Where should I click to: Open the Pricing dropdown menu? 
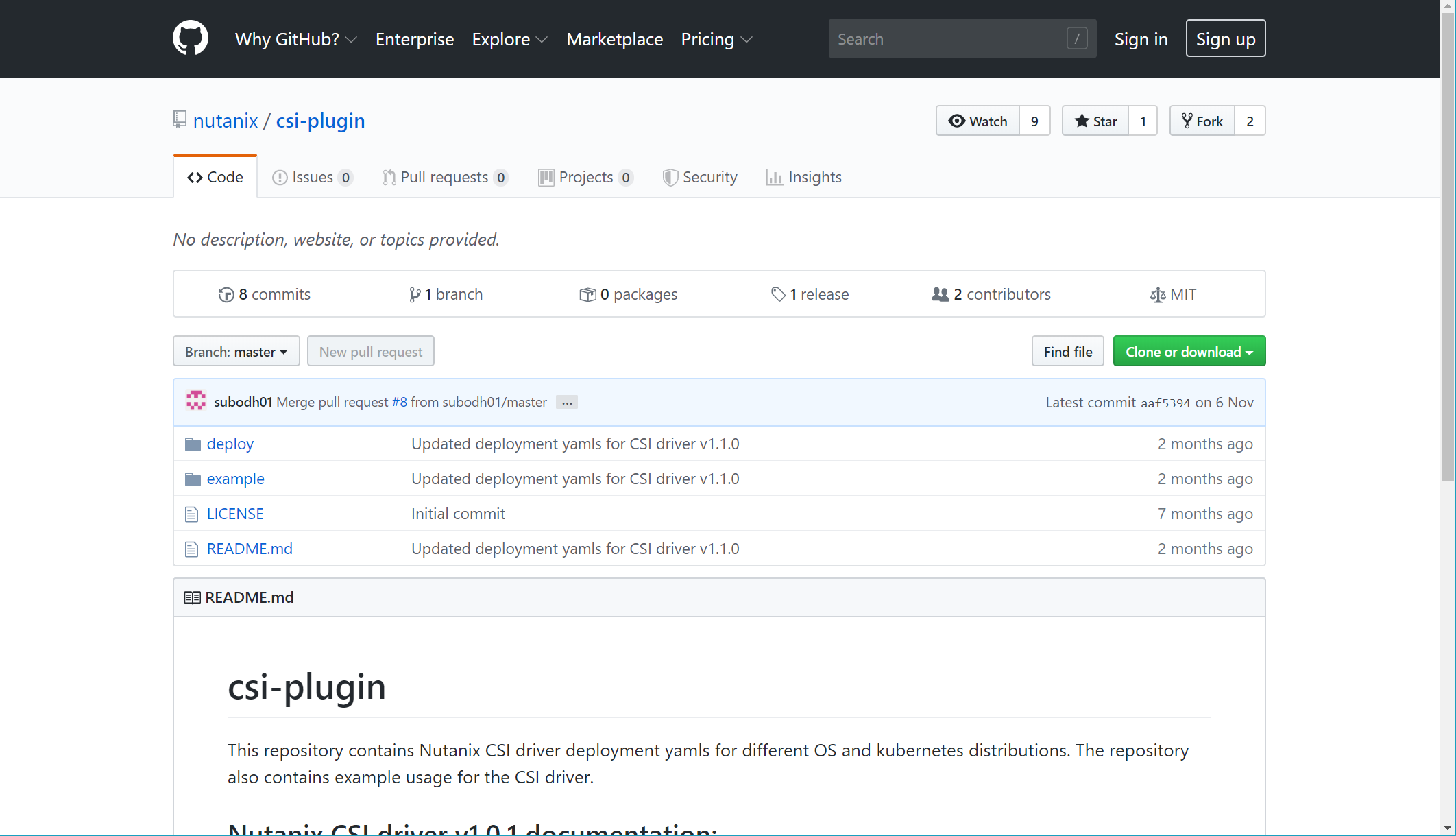(716, 39)
